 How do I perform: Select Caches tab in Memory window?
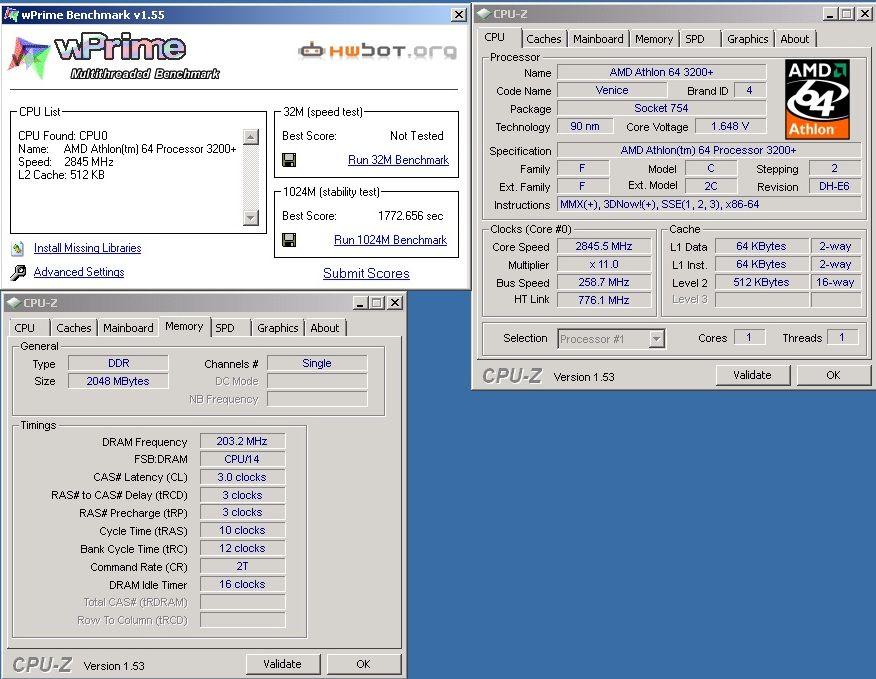[74, 328]
